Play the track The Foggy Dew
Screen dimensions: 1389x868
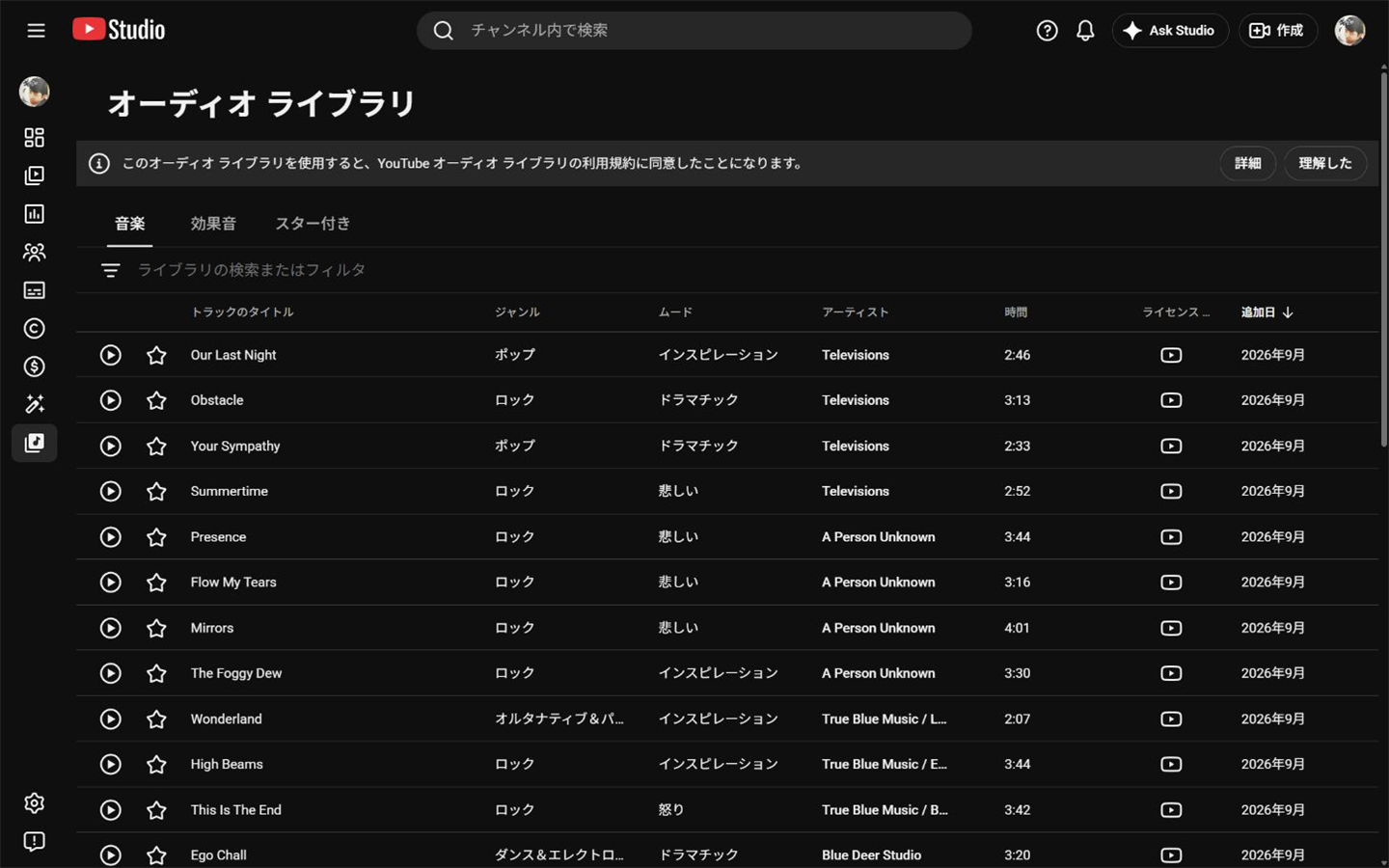coord(111,673)
